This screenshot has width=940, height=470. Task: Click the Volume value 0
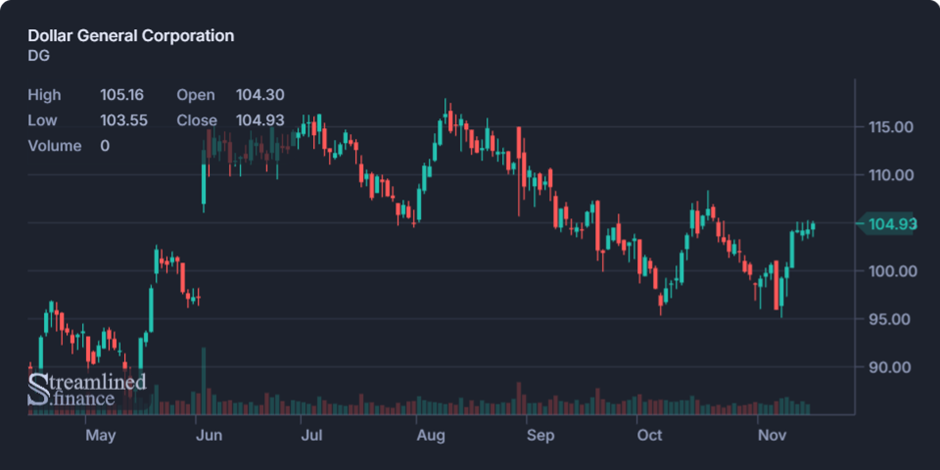[x=105, y=146]
